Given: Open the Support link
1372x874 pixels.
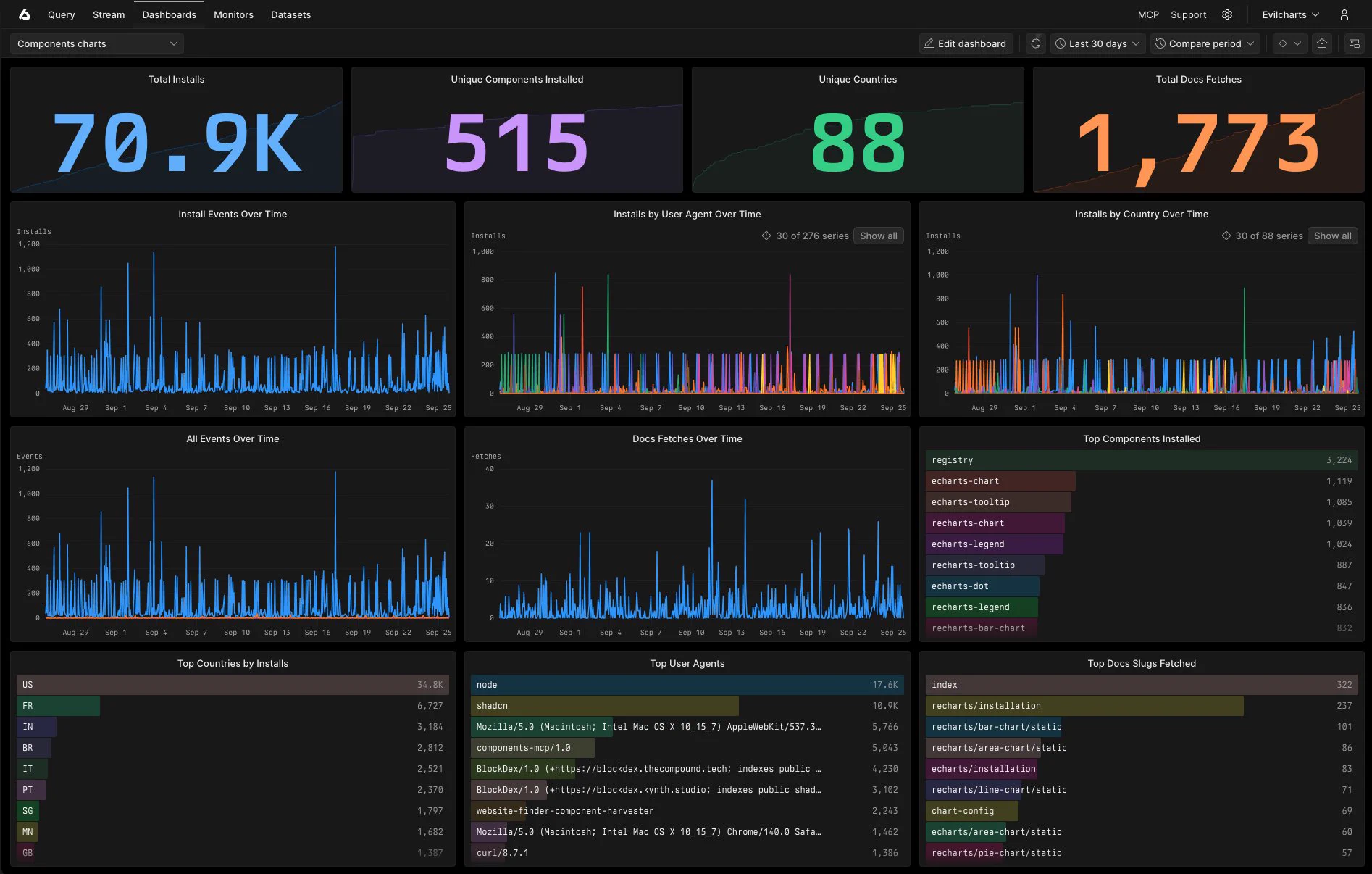Looking at the screenshot, I should [1189, 14].
